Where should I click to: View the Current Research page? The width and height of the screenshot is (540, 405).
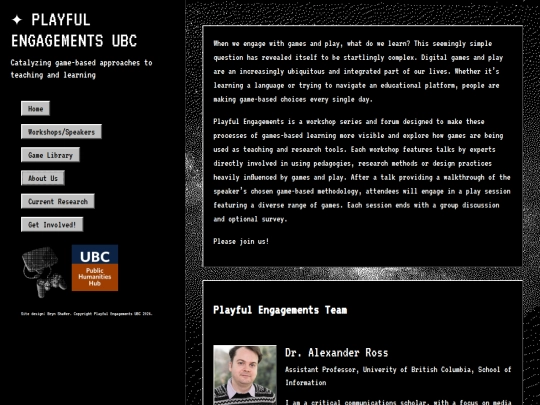pos(58,201)
